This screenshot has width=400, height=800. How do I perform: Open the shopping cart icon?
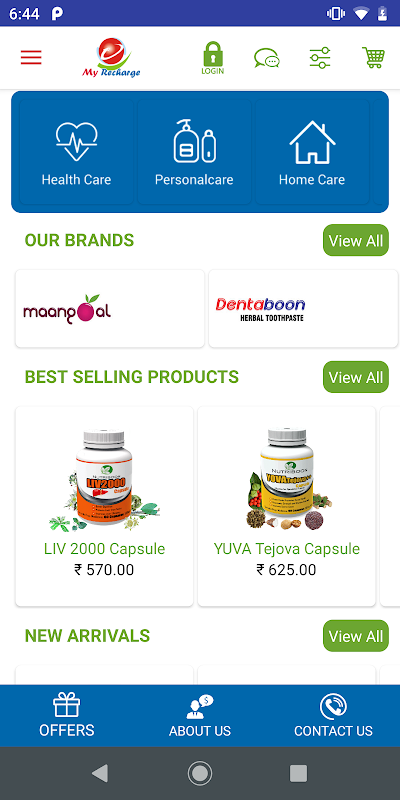[373, 58]
